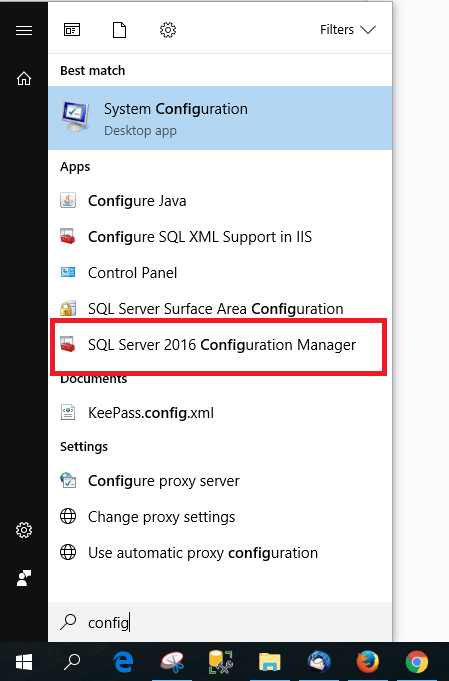Open Configure Java app
449x681 pixels.
pyautogui.click(x=220, y=201)
